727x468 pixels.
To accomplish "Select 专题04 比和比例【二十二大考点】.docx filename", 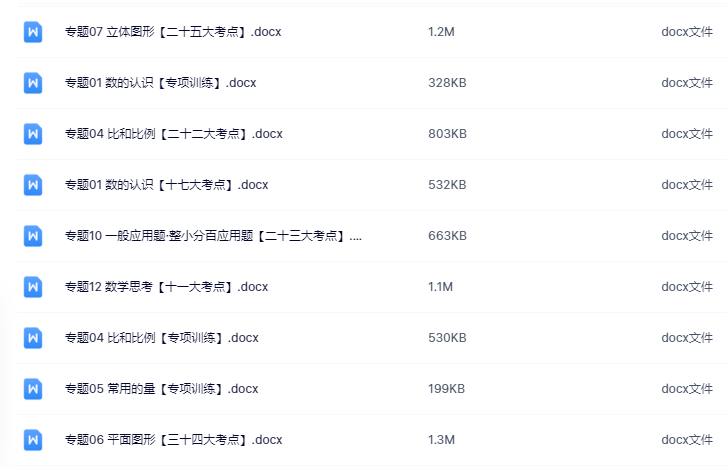I will 173,134.
